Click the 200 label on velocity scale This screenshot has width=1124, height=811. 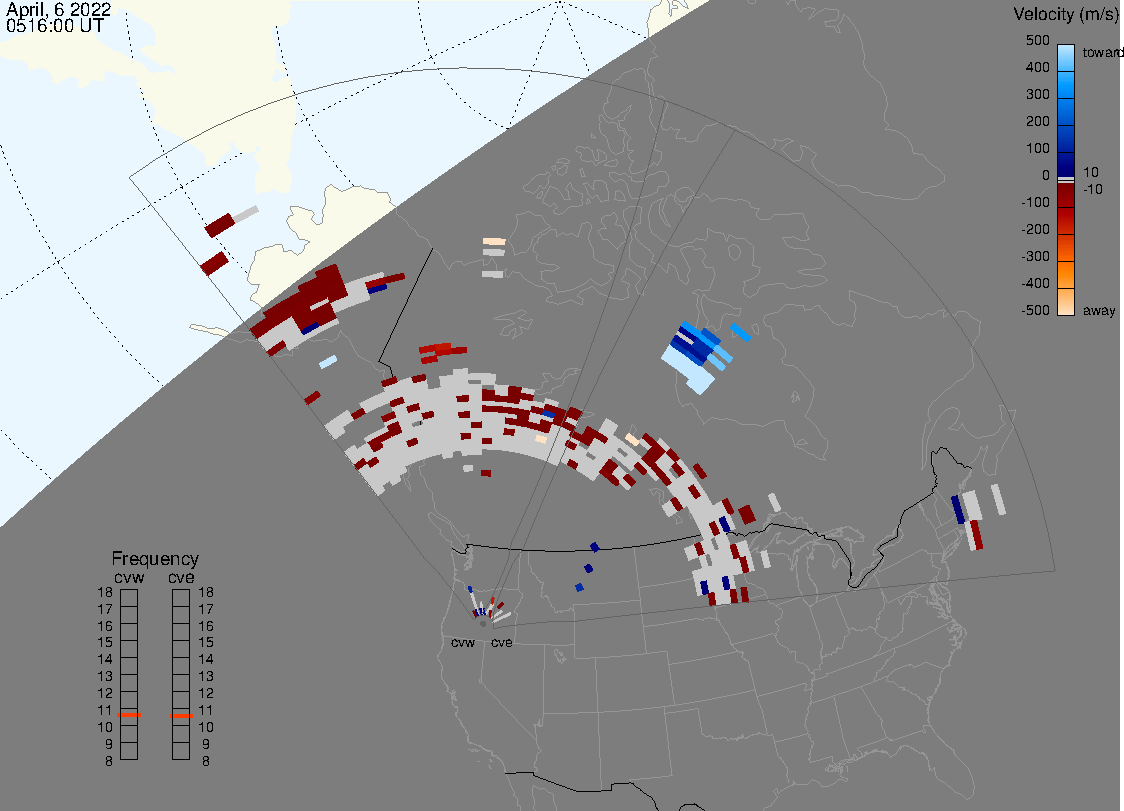point(1037,122)
